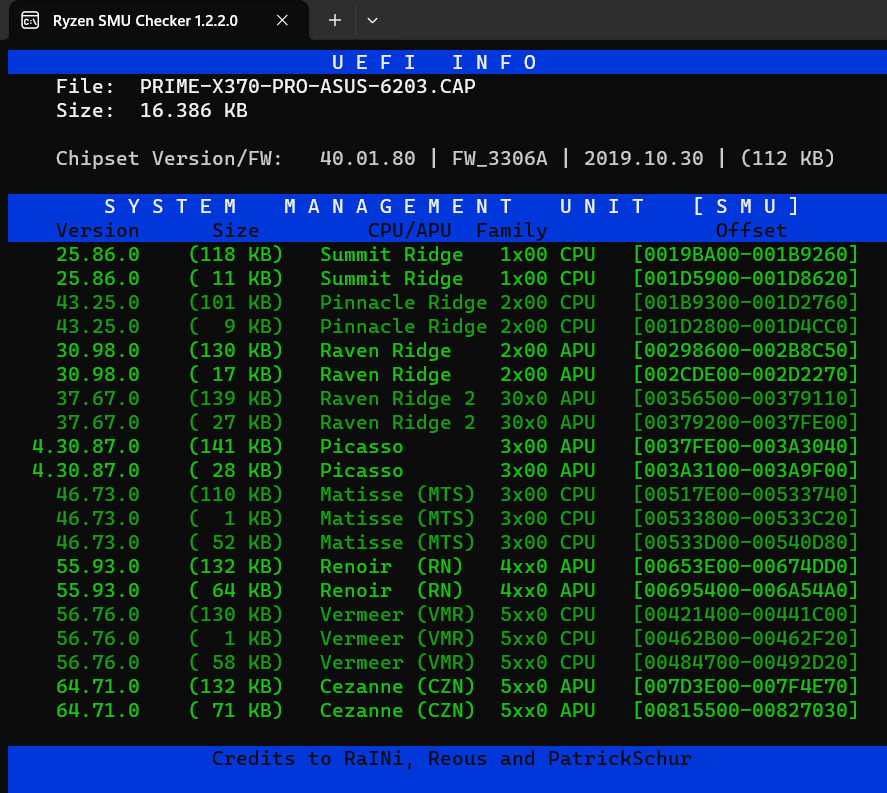Click the CPU/APU Family column header
The width and height of the screenshot is (887, 793).
[x=457, y=230]
